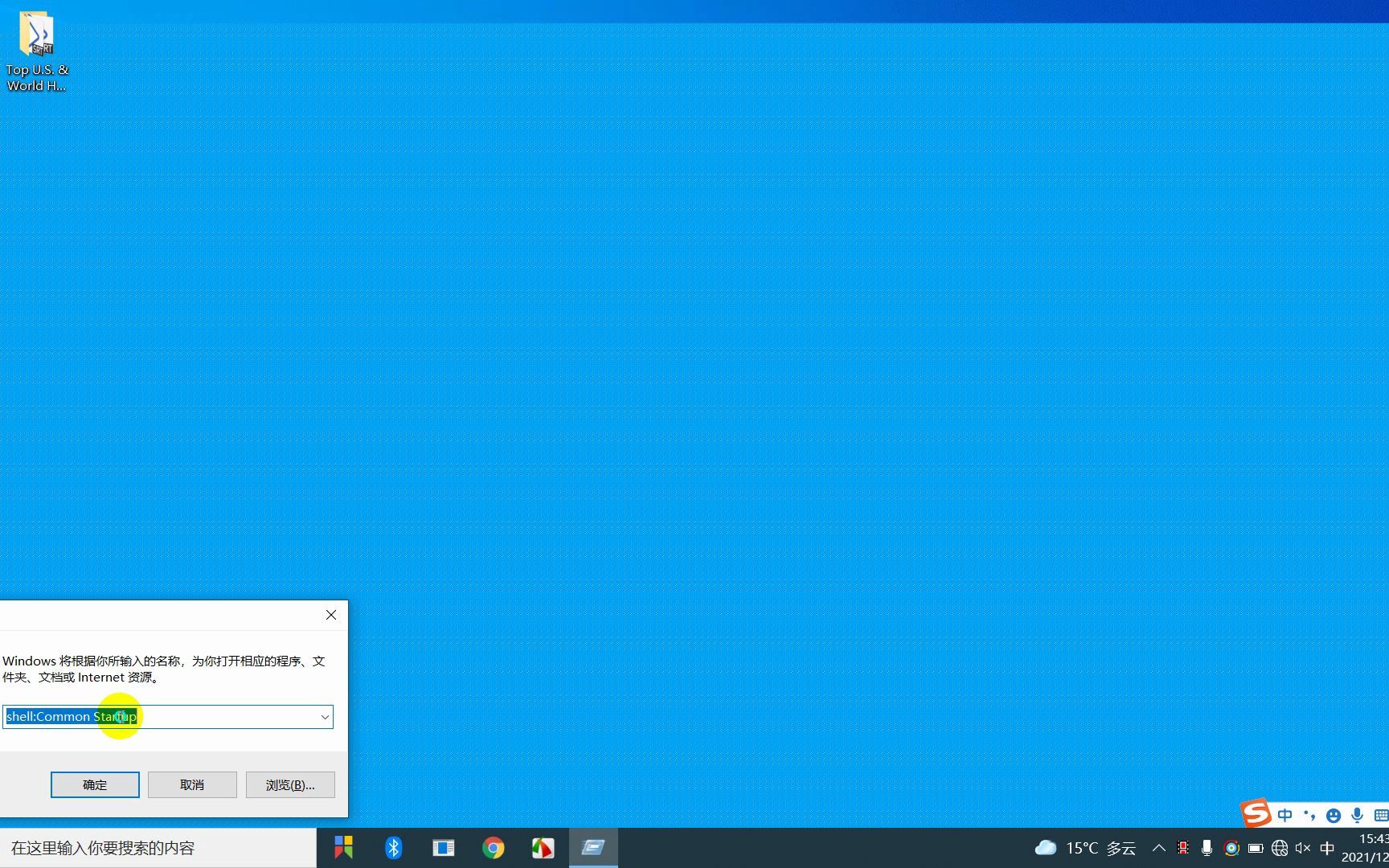Image resolution: width=1389 pixels, height=868 pixels.
Task: Click 确定 button in Run dialog
Action: (95, 784)
